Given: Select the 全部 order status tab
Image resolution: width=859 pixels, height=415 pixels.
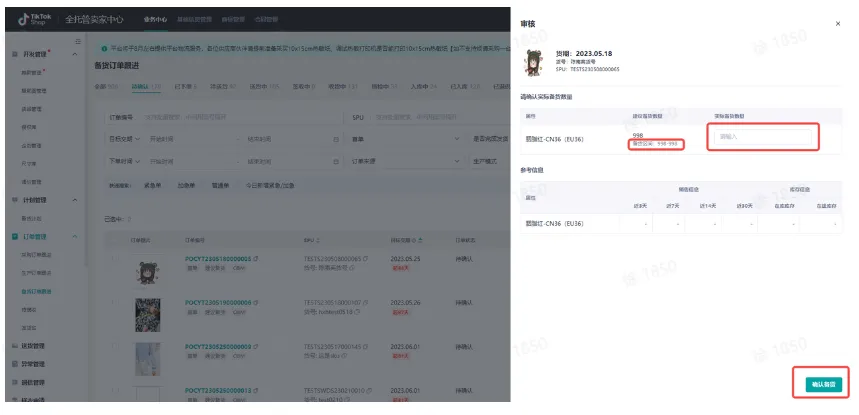Looking at the screenshot, I should coord(106,87).
